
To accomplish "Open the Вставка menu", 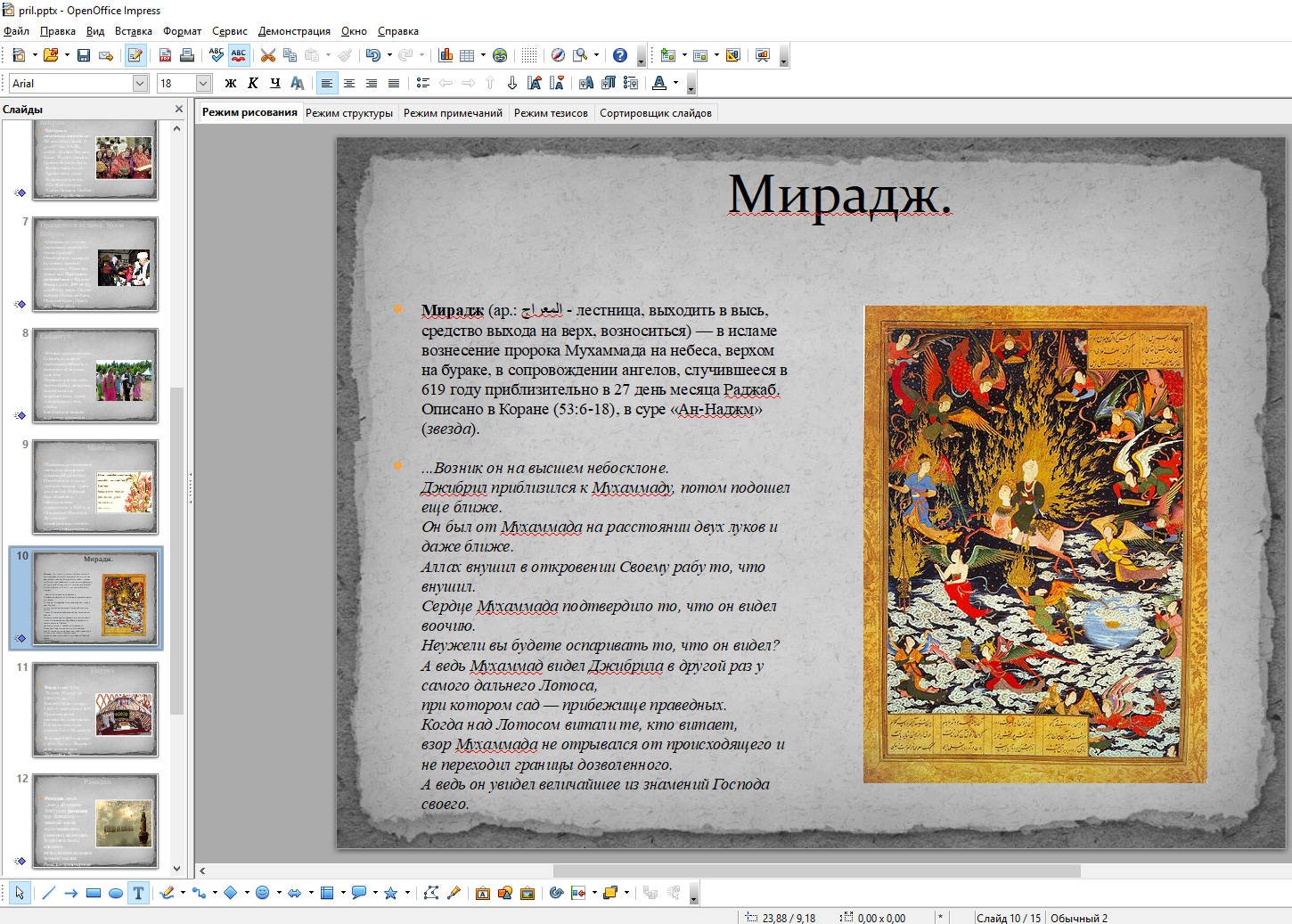I will pyautogui.click(x=134, y=31).
